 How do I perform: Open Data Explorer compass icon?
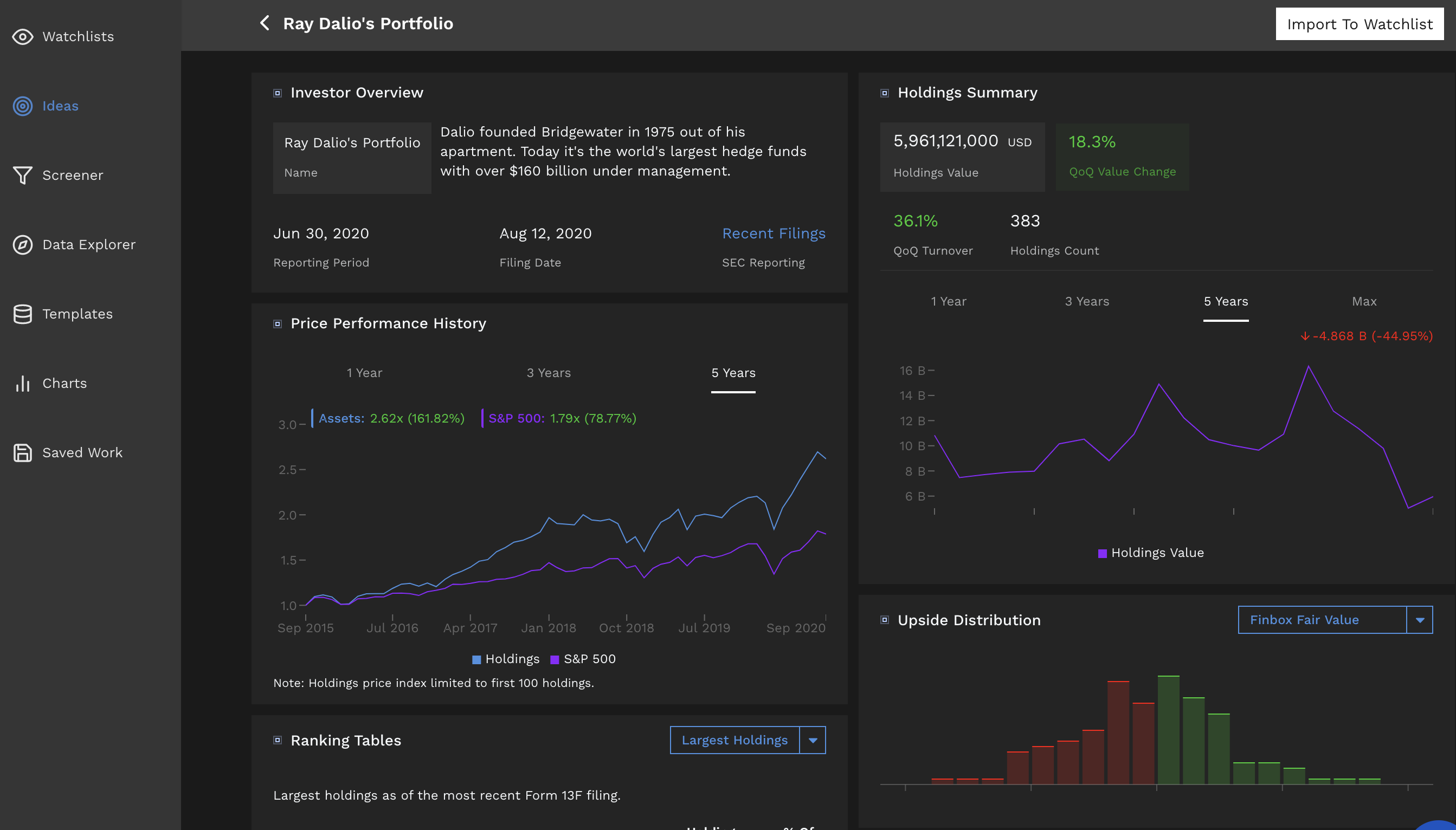[22, 244]
